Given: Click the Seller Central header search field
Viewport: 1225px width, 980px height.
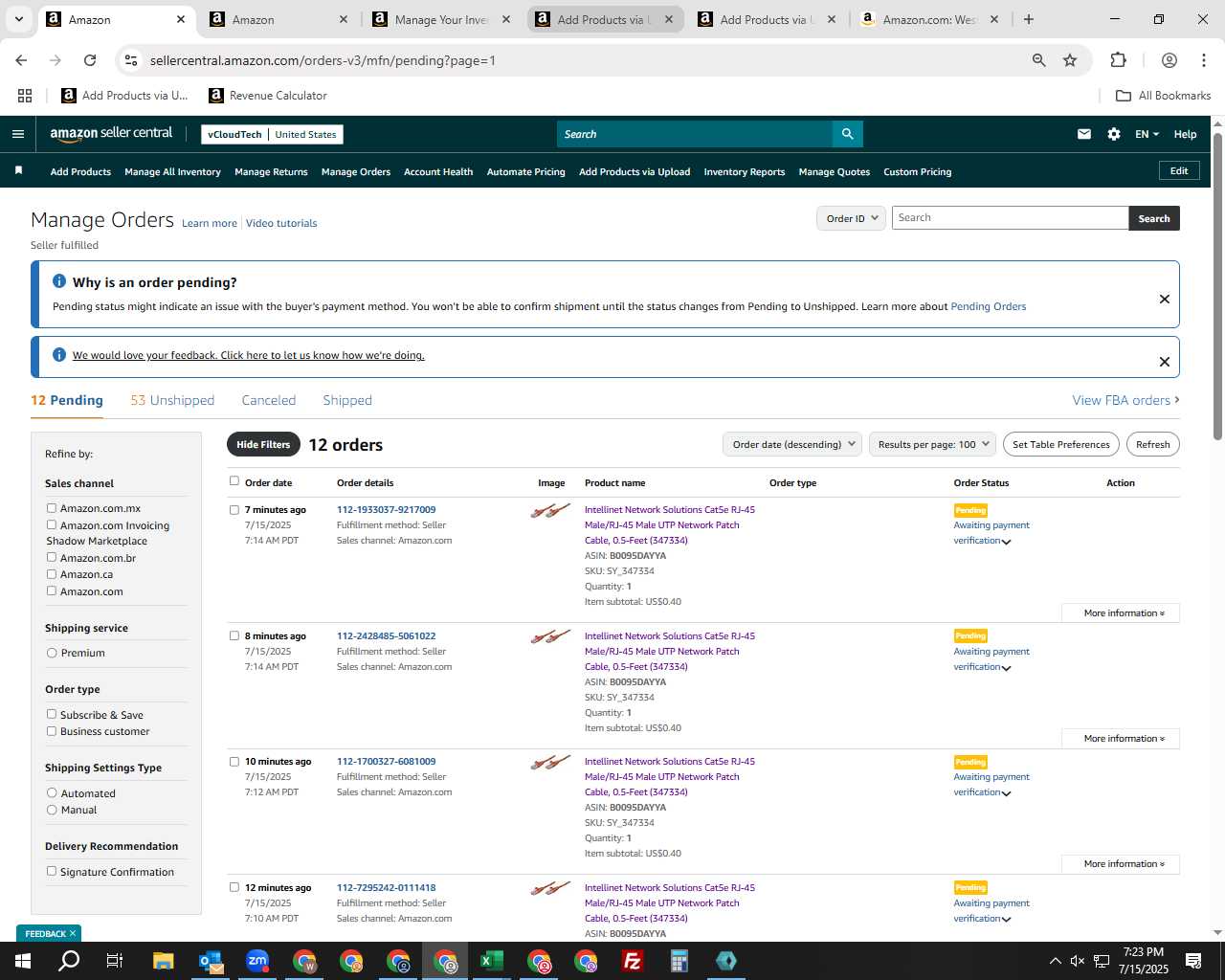Looking at the screenshot, I should [x=695, y=134].
